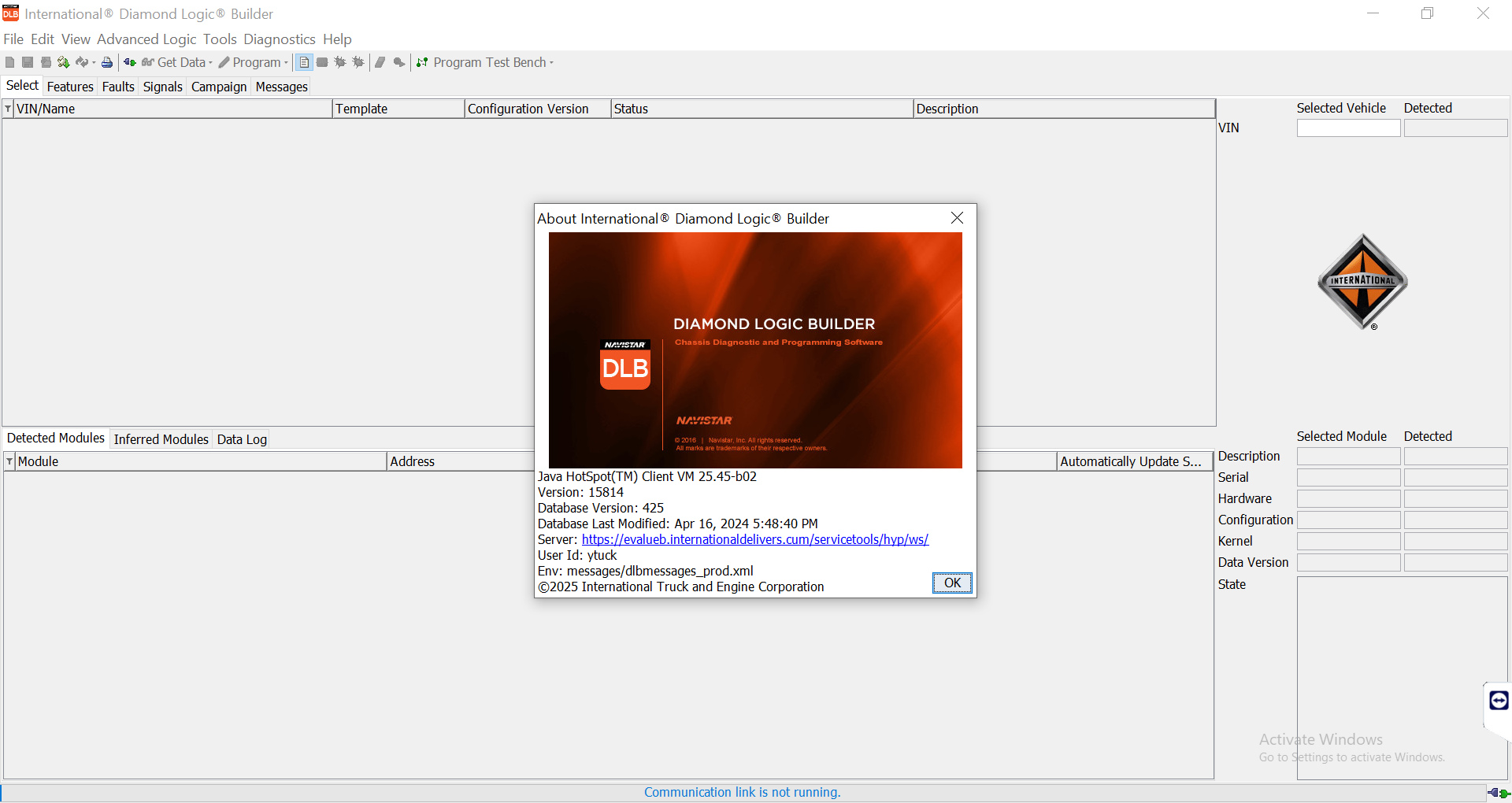Switch to the Campaign tab
This screenshot has height=803, width=1512.
(x=219, y=87)
